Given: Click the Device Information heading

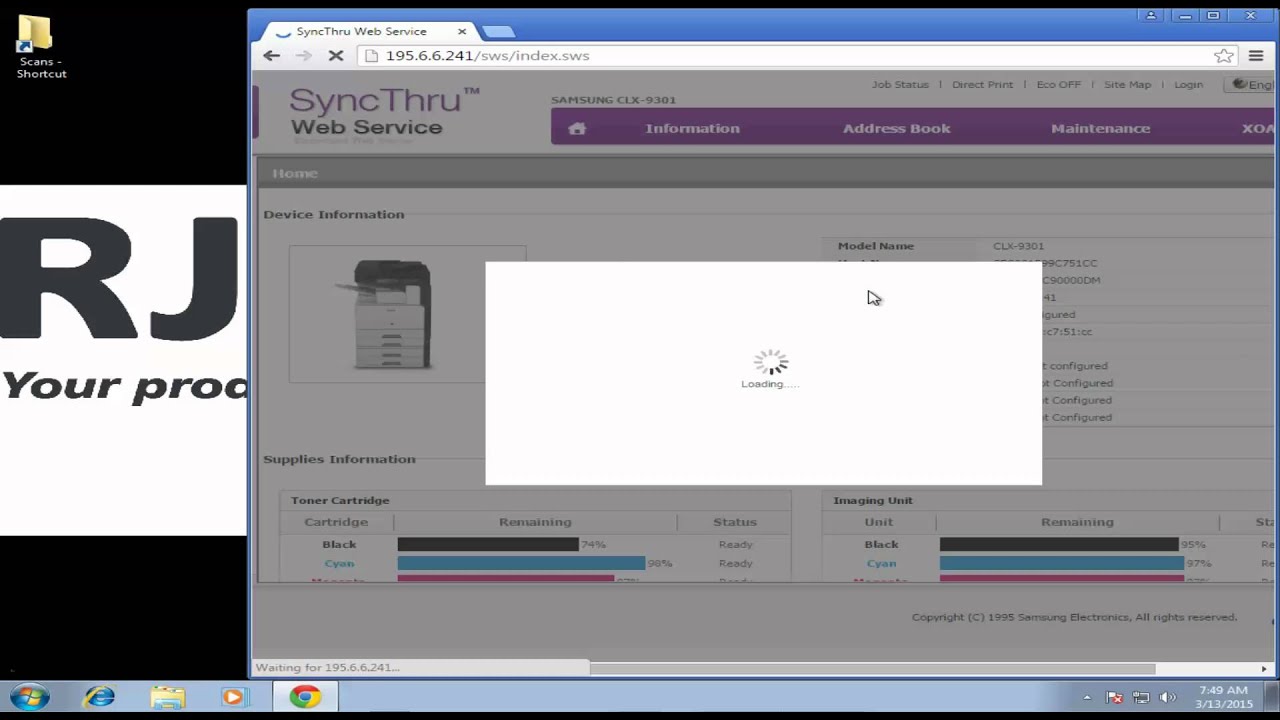Looking at the screenshot, I should [x=334, y=214].
